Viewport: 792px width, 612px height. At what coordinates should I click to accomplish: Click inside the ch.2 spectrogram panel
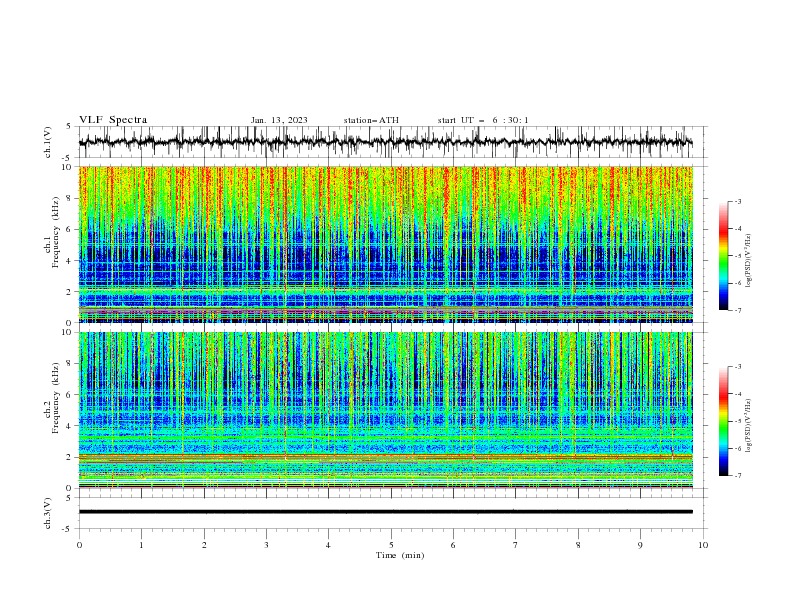coord(385,410)
